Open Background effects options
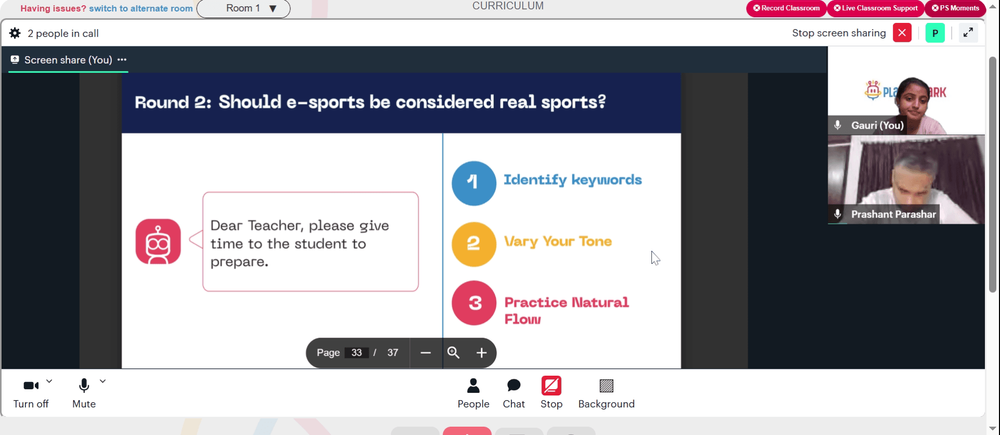 tap(607, 394)
